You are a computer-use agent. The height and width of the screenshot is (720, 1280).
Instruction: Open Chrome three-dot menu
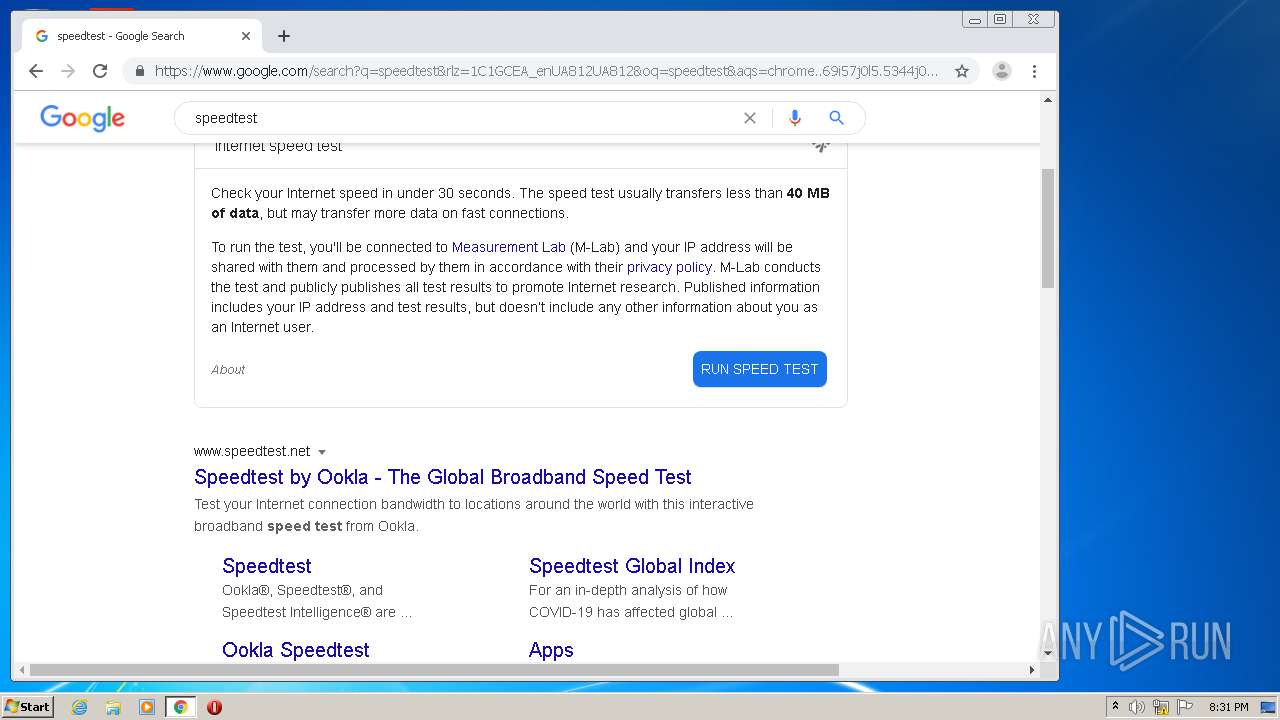1034,71
